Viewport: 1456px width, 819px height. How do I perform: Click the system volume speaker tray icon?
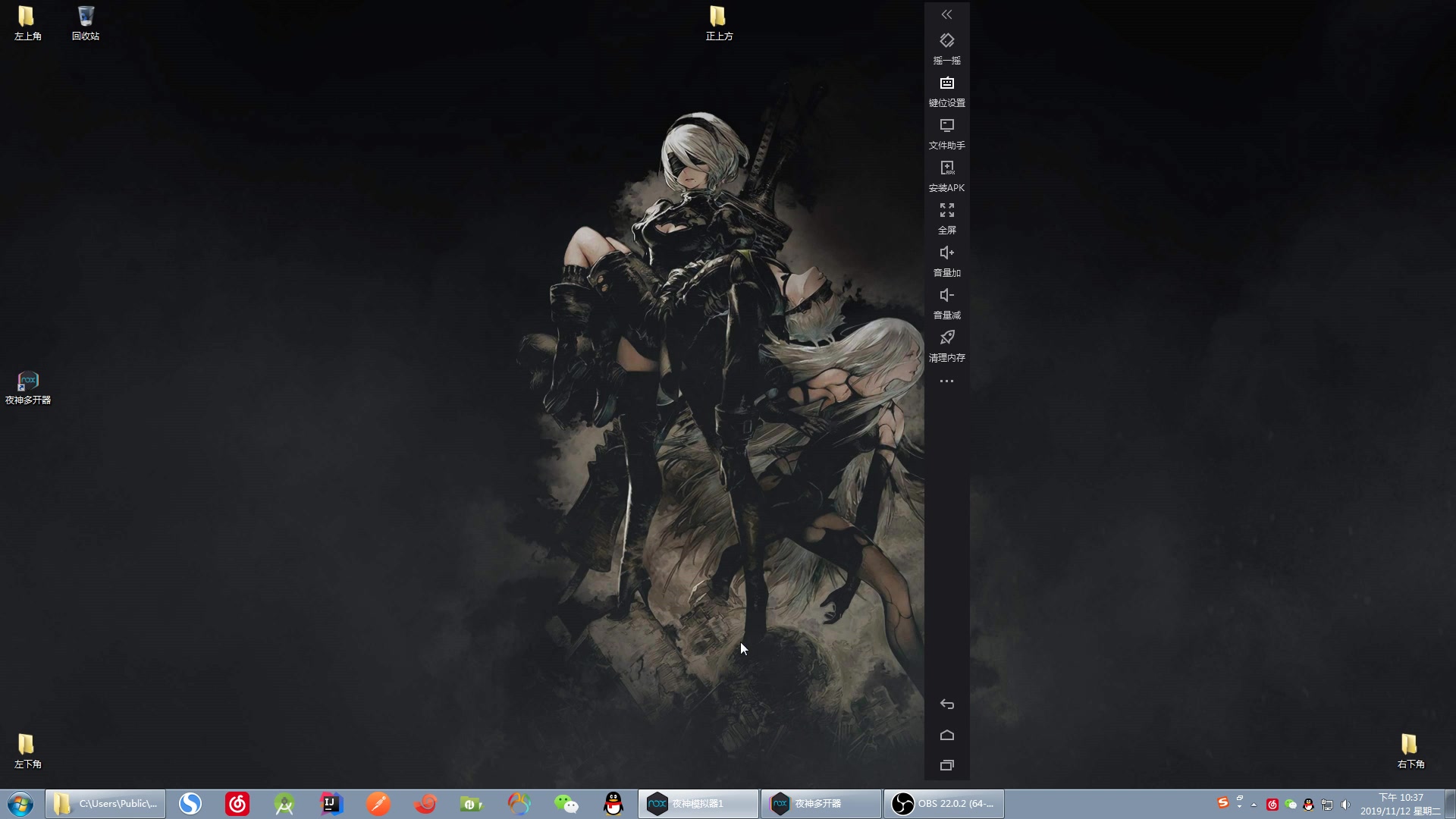pyautogui.click(x=1345, y=805)
